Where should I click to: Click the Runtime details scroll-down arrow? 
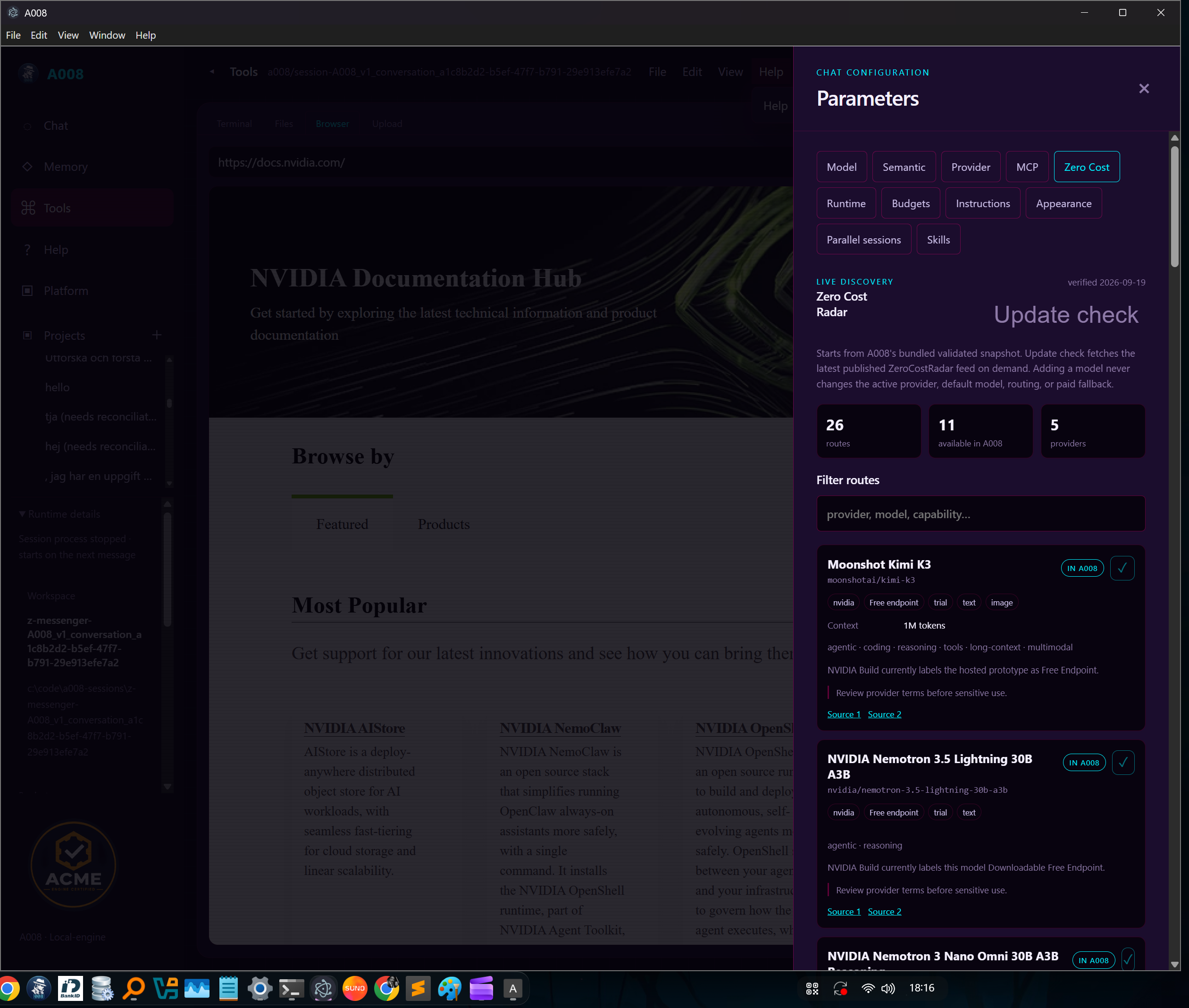point(167,786)
